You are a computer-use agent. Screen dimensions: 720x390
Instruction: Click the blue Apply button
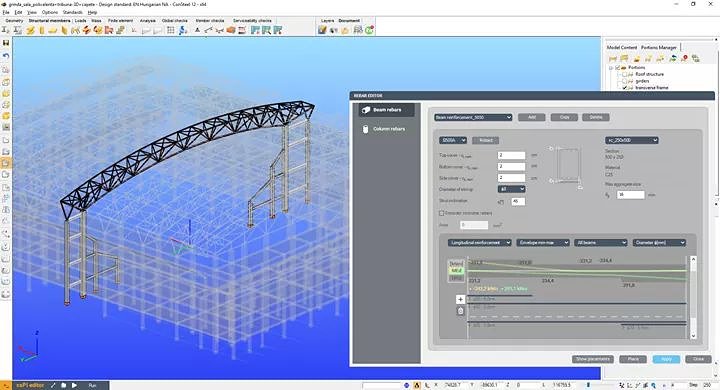click(x=666, y=359)
